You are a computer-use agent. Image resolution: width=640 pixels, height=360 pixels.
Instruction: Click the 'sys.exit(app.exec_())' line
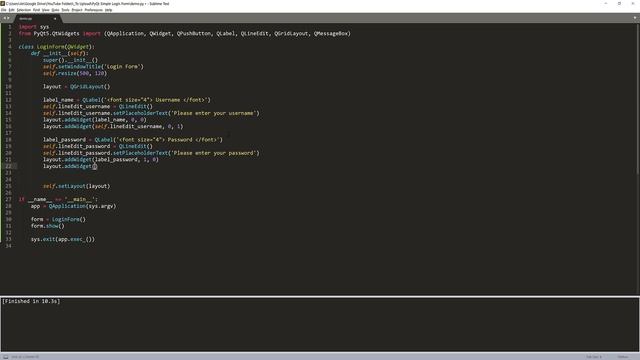[x=63, y=239]
